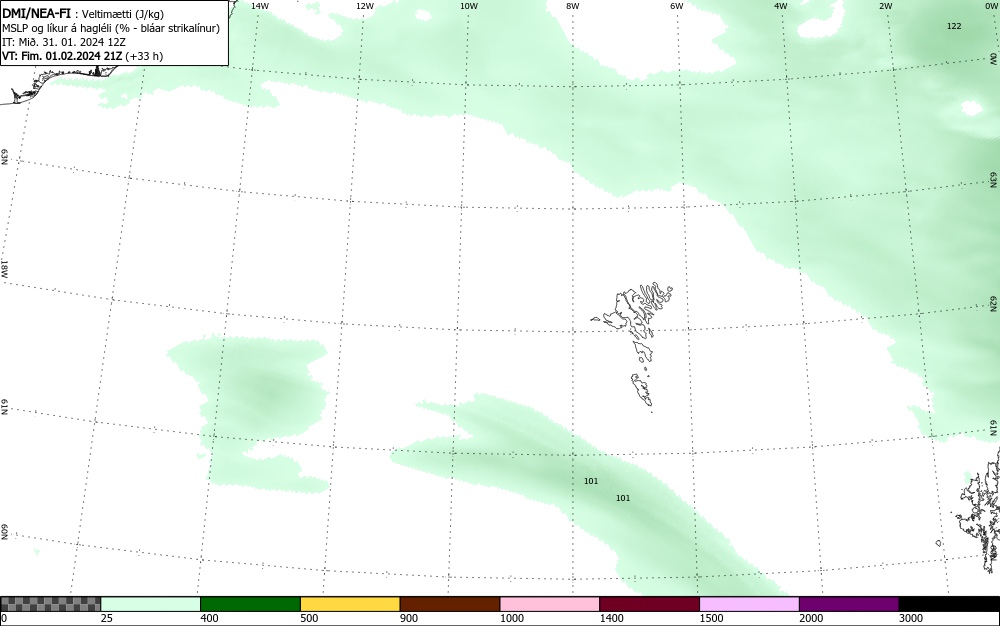
Task: Click the dark green 400–500 legend swatch
Action: [250, 604]
